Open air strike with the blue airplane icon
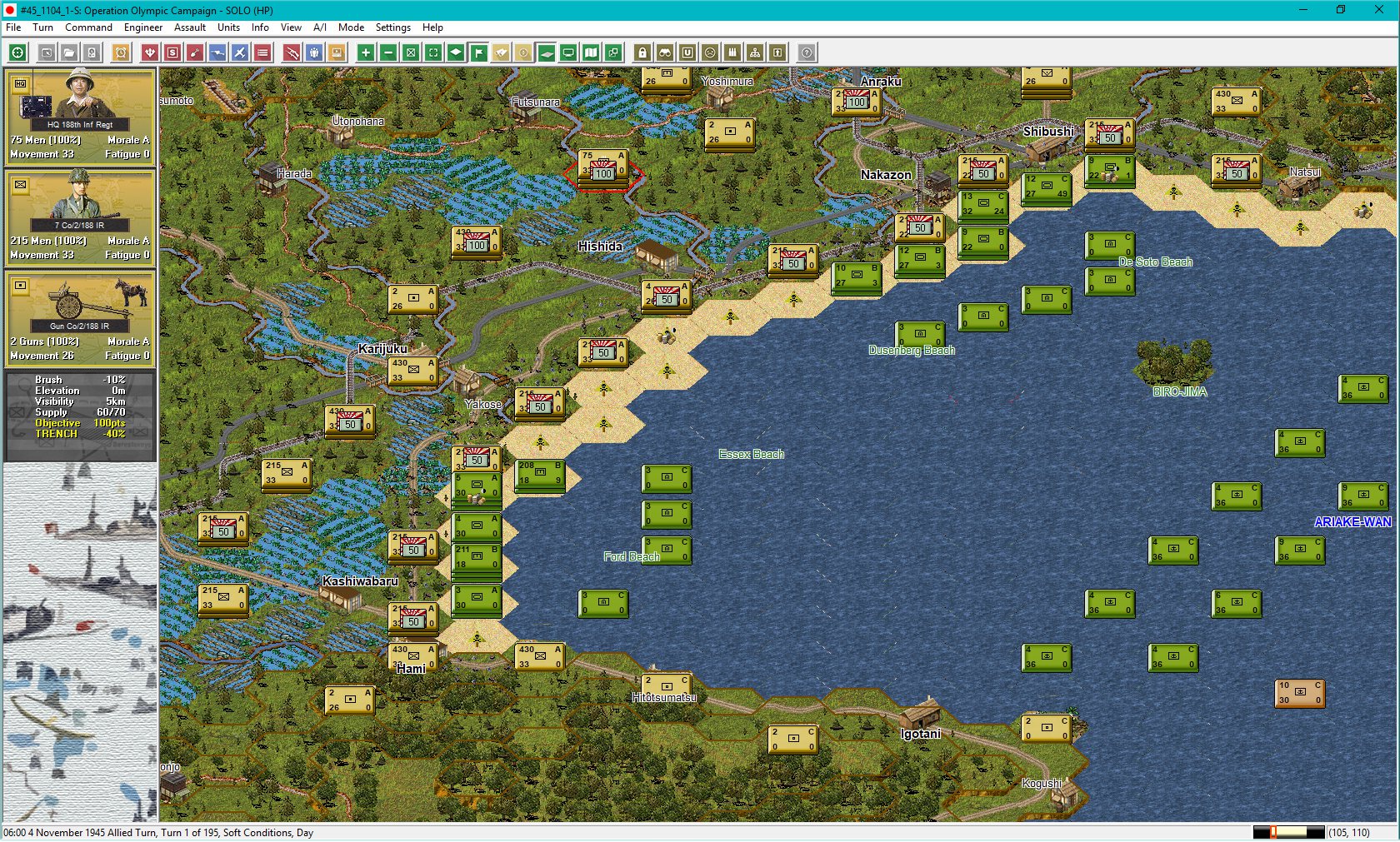1400x842 pixels. [x=240, y=53]
